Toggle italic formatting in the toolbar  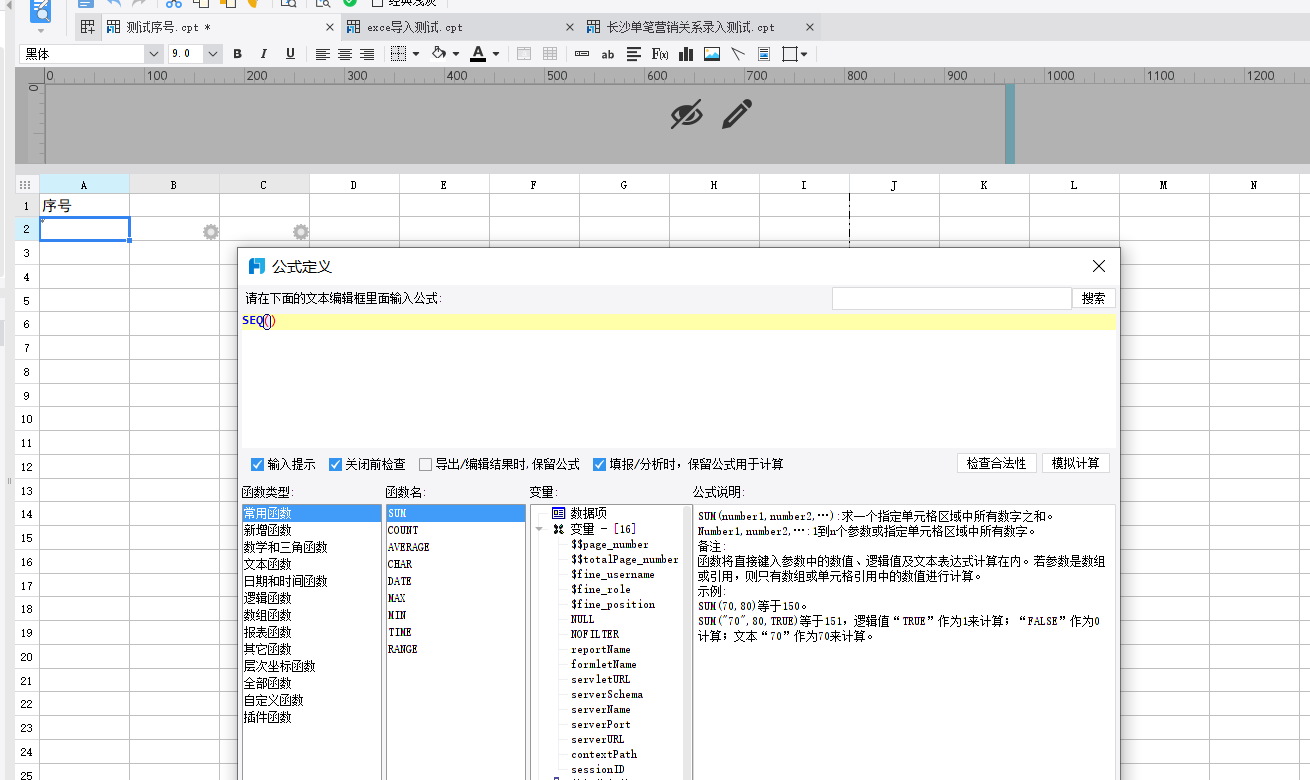pos(264,54)
